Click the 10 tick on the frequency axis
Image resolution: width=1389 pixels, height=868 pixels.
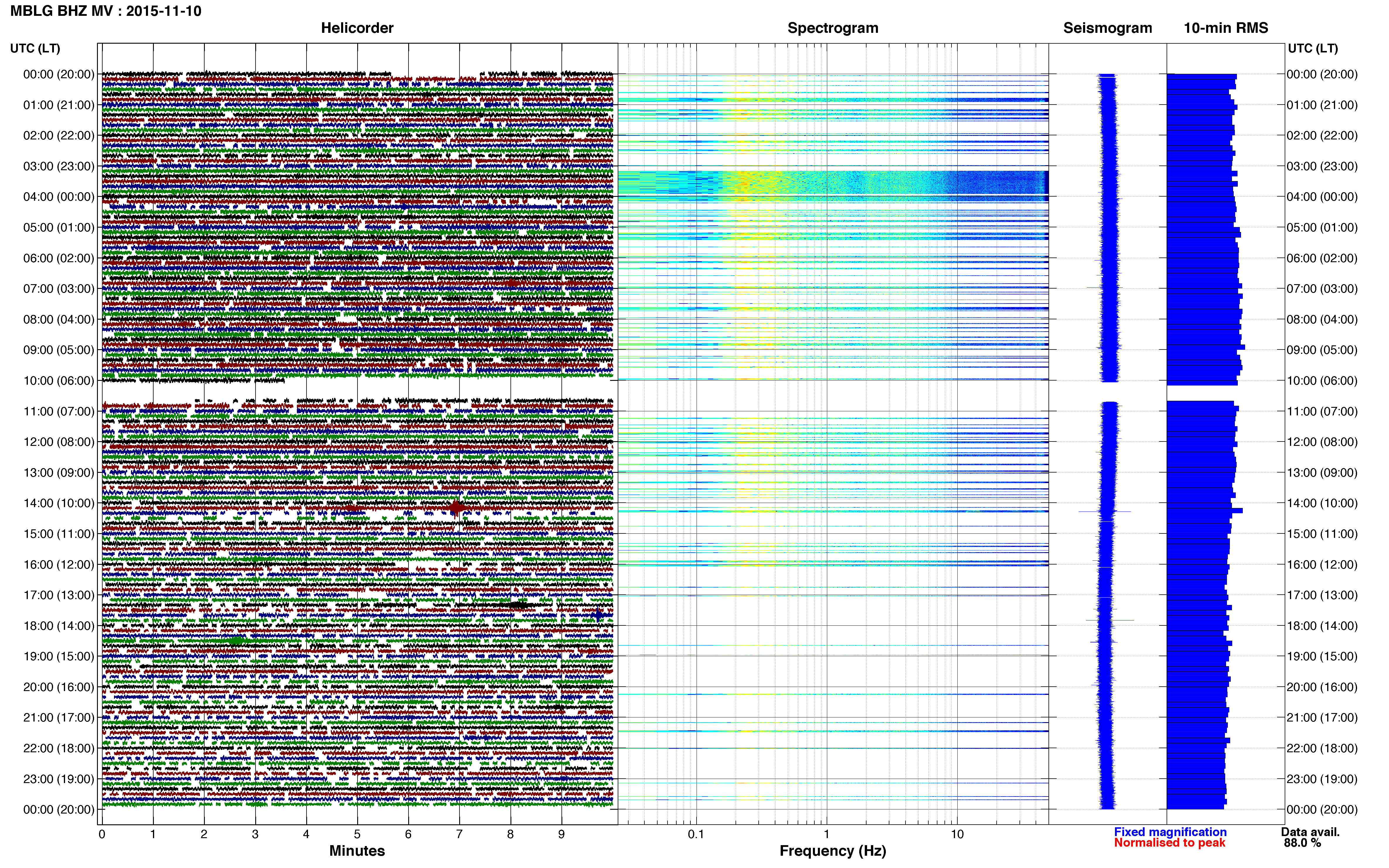point(957,834)
